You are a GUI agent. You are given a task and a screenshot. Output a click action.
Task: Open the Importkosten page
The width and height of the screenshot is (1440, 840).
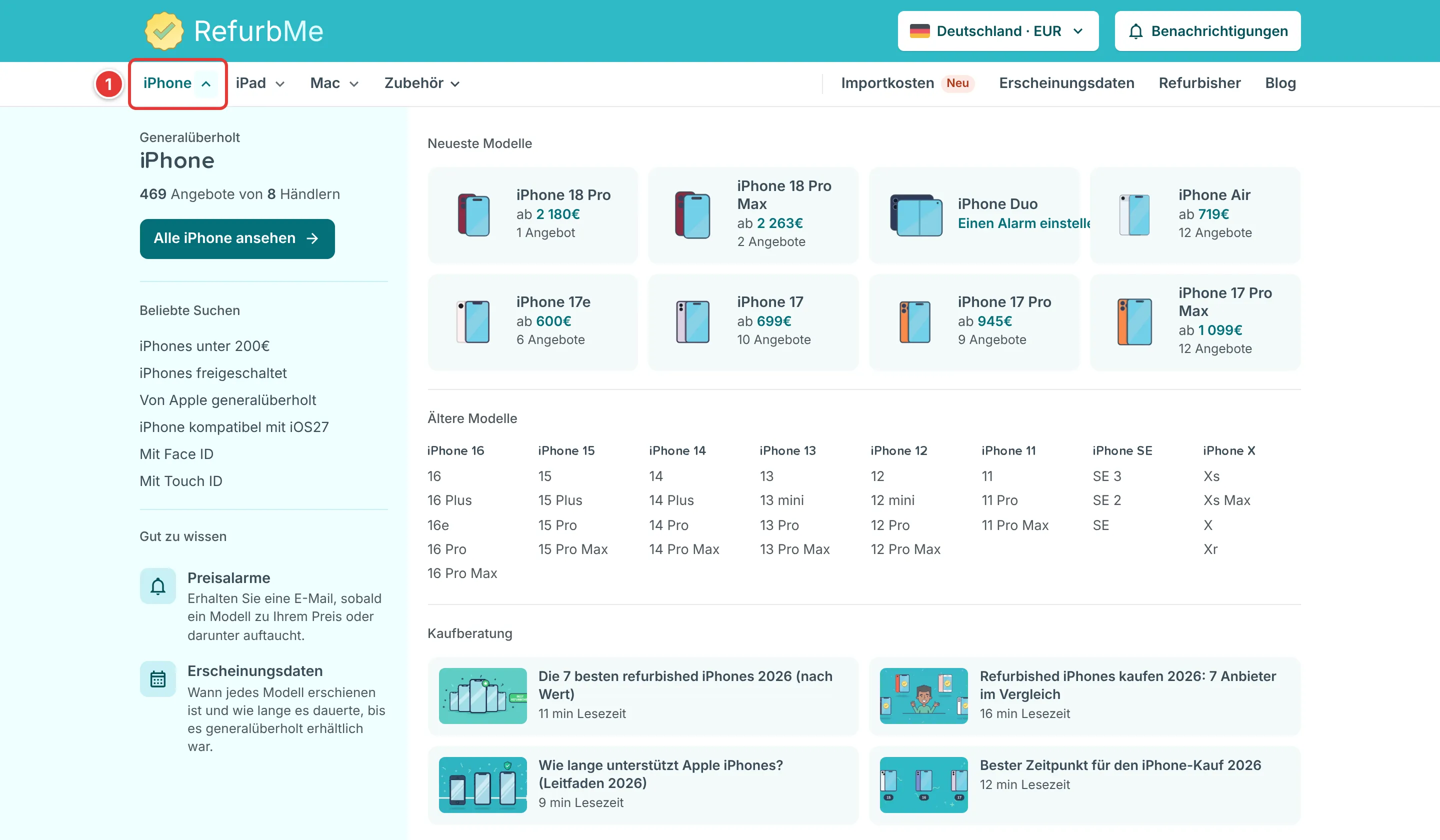pos(887,83)
